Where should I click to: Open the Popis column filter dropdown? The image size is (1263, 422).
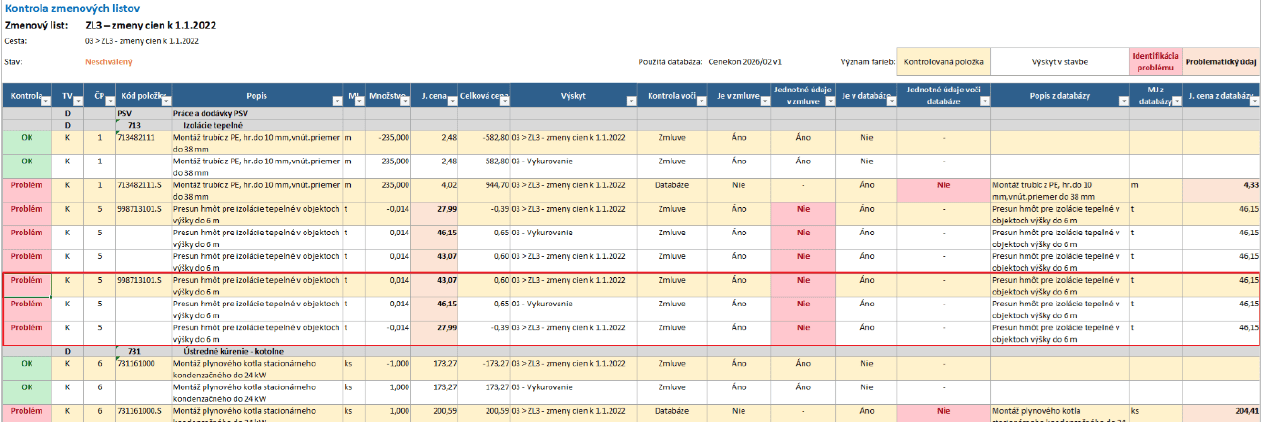click(x=335, y=101)
